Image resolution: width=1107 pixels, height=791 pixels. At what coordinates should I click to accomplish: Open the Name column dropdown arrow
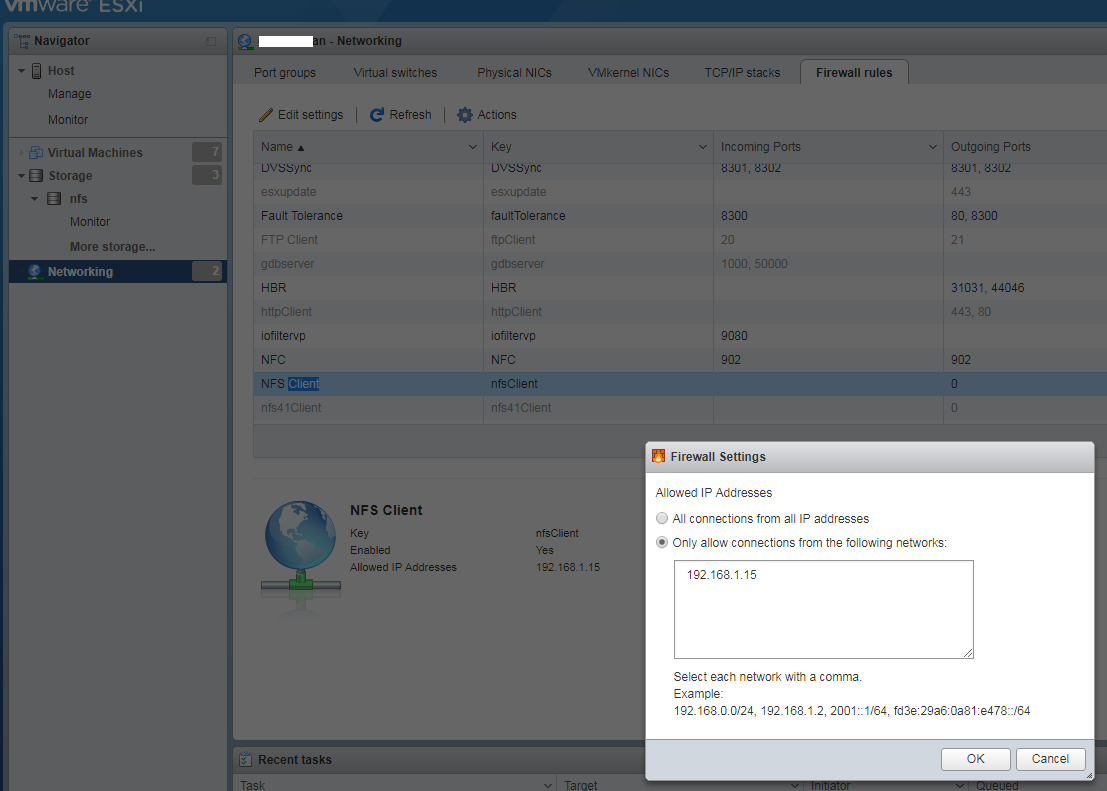pyautogui.click(x=473, y=147)
